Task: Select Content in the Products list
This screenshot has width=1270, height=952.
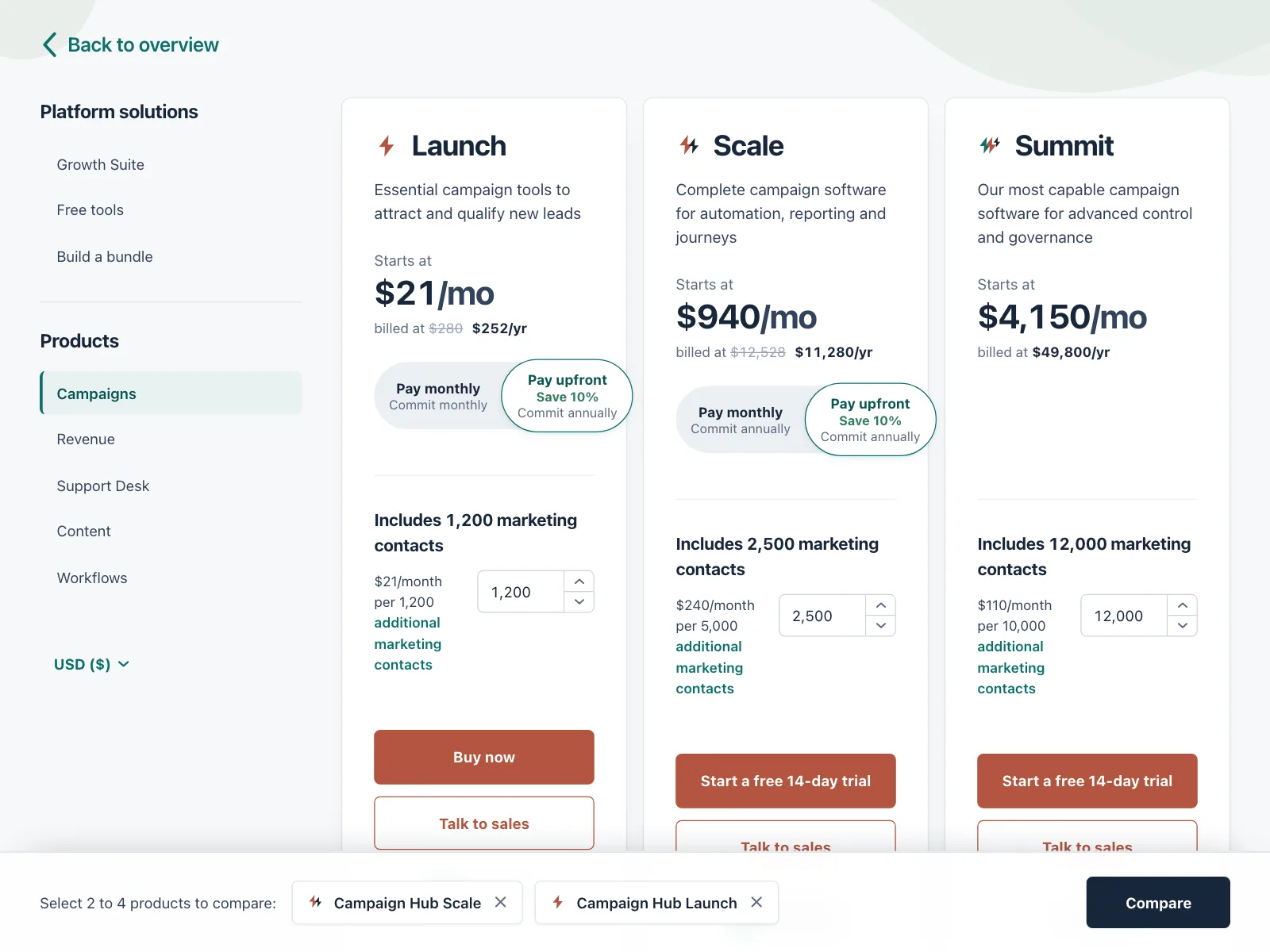Action: click(84, 532)
